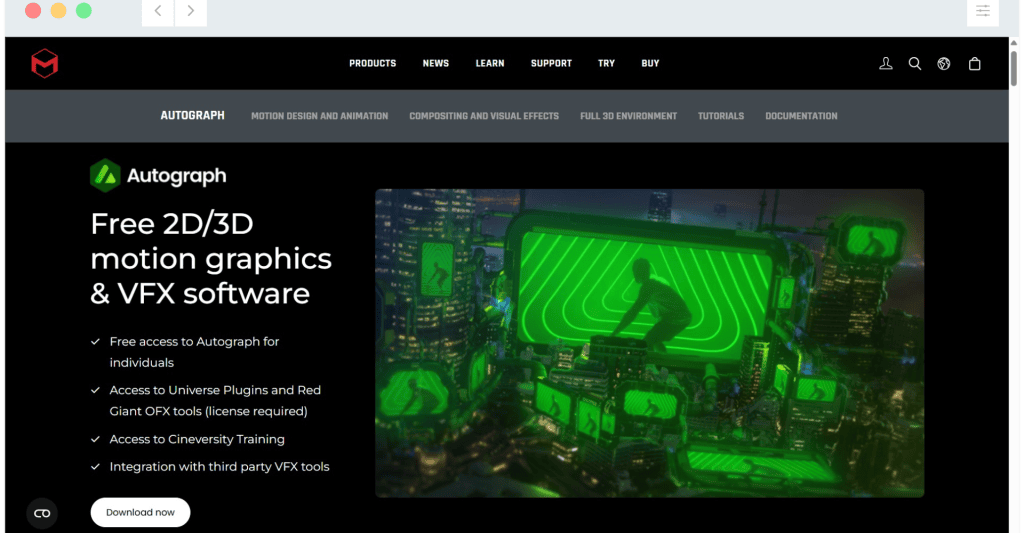This screenshot has height=533, width=1024.
Task: Click 'Integration with third party VFX tools'
Action: pyautogui.click(x=219, y=466)
